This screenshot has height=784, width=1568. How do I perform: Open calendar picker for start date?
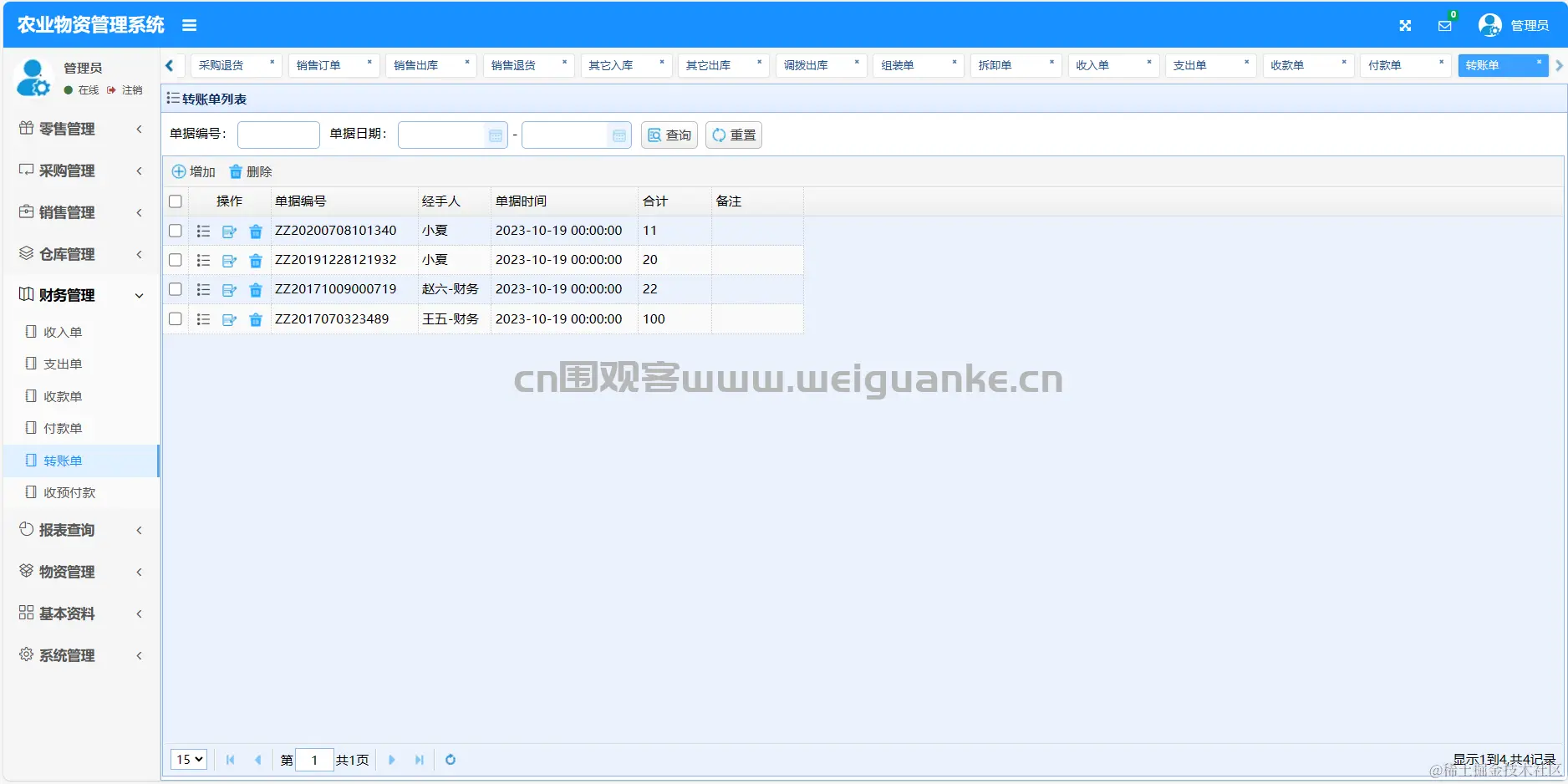coord(496,135)
